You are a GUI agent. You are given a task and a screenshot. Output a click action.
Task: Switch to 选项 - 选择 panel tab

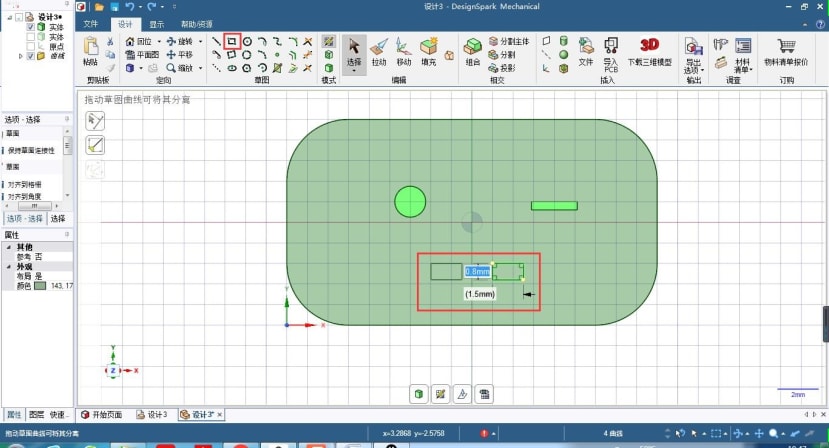tap(25, 218)
